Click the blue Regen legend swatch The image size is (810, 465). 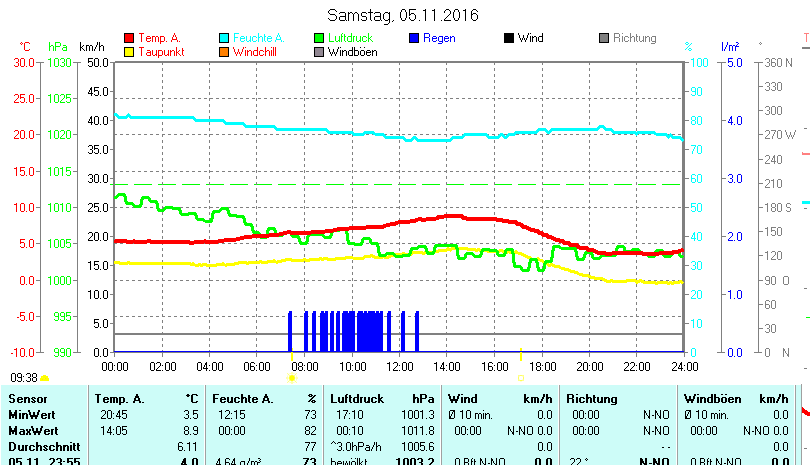pyautogui.click(x=415, y=38)
